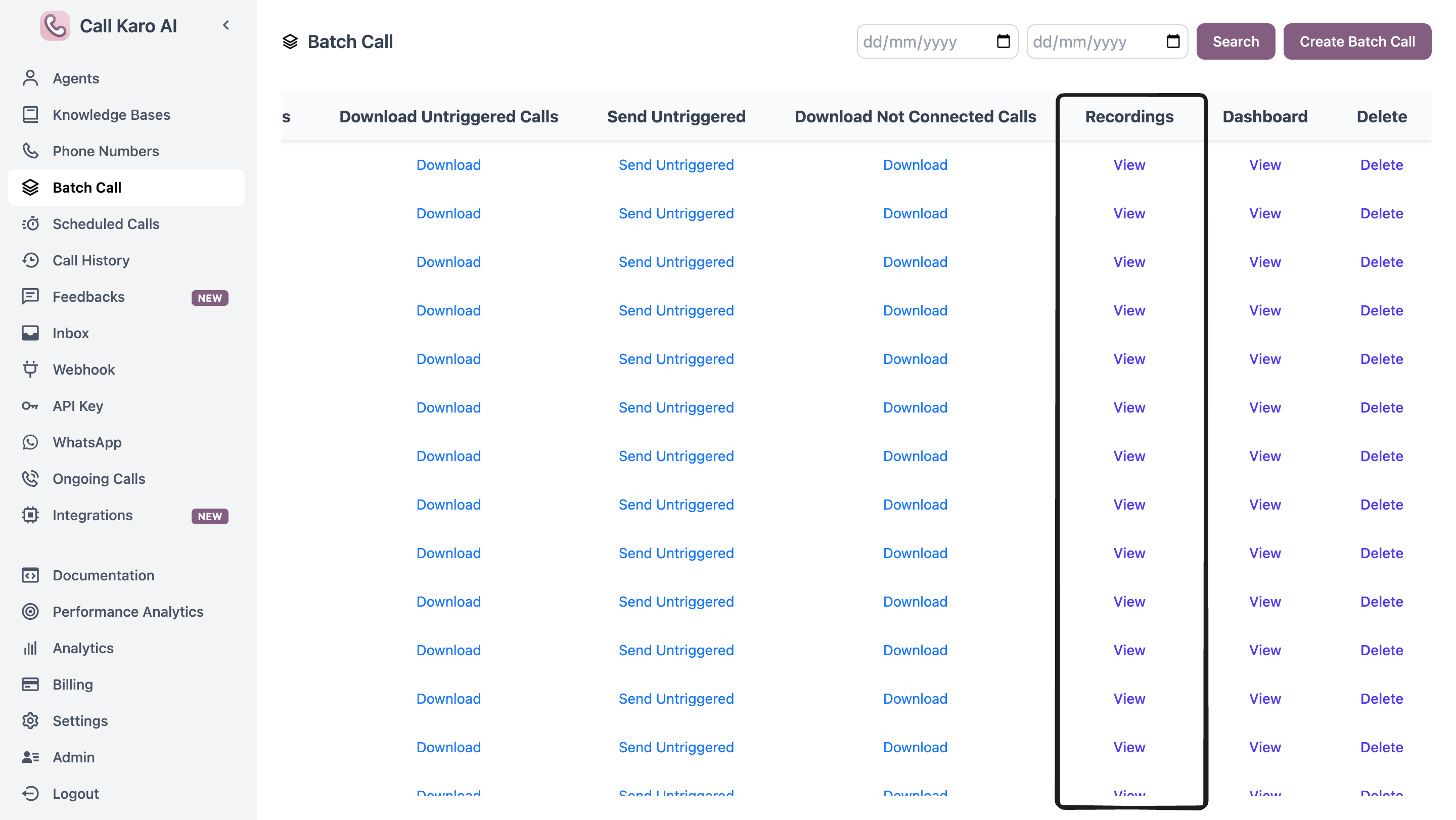This screenshot has width=1456, height=820.
Task: Click the Search button
Action: 1236,41
